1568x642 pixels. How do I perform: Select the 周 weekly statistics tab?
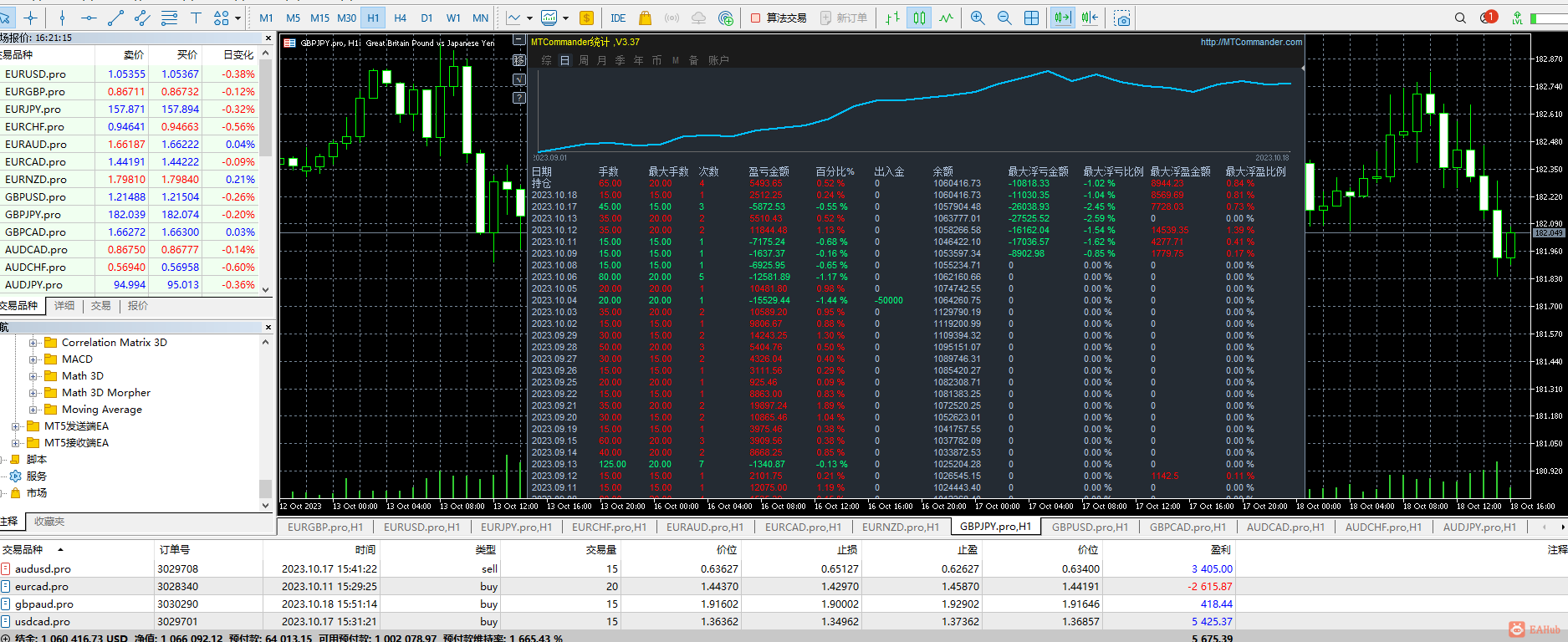click(x=584, y=60)
